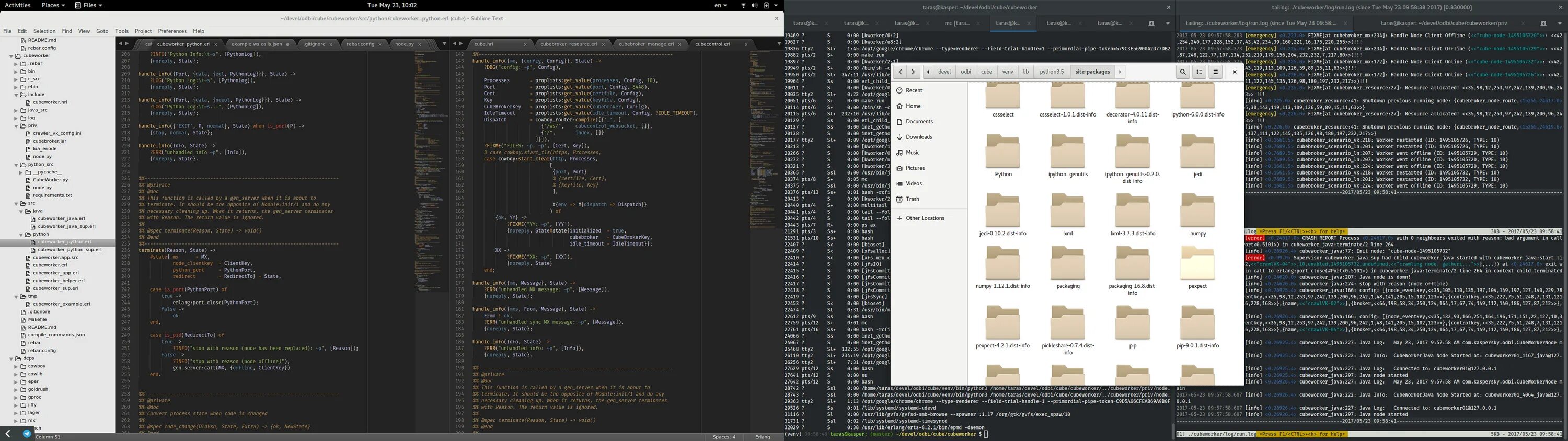1568x441 pixels.
Task: Expand the cowboy folder
Action: [x=16, y=366]
